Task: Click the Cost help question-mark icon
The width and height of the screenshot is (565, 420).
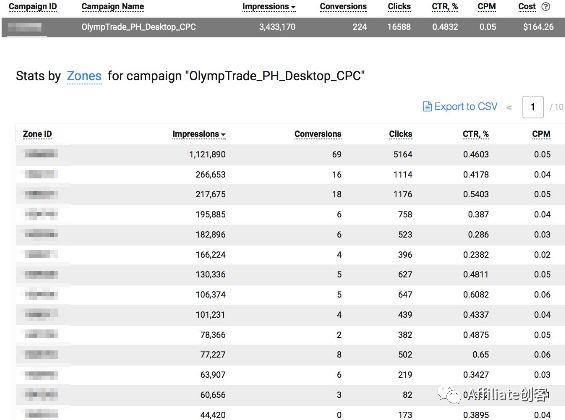Action: (x=546, y=6)
